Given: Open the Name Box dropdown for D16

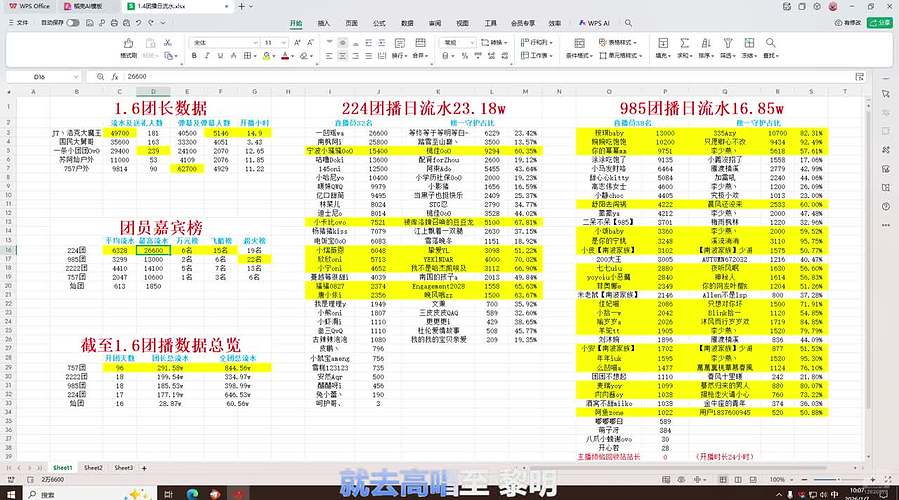Looking at the screenshot, I should coord(76,77).
